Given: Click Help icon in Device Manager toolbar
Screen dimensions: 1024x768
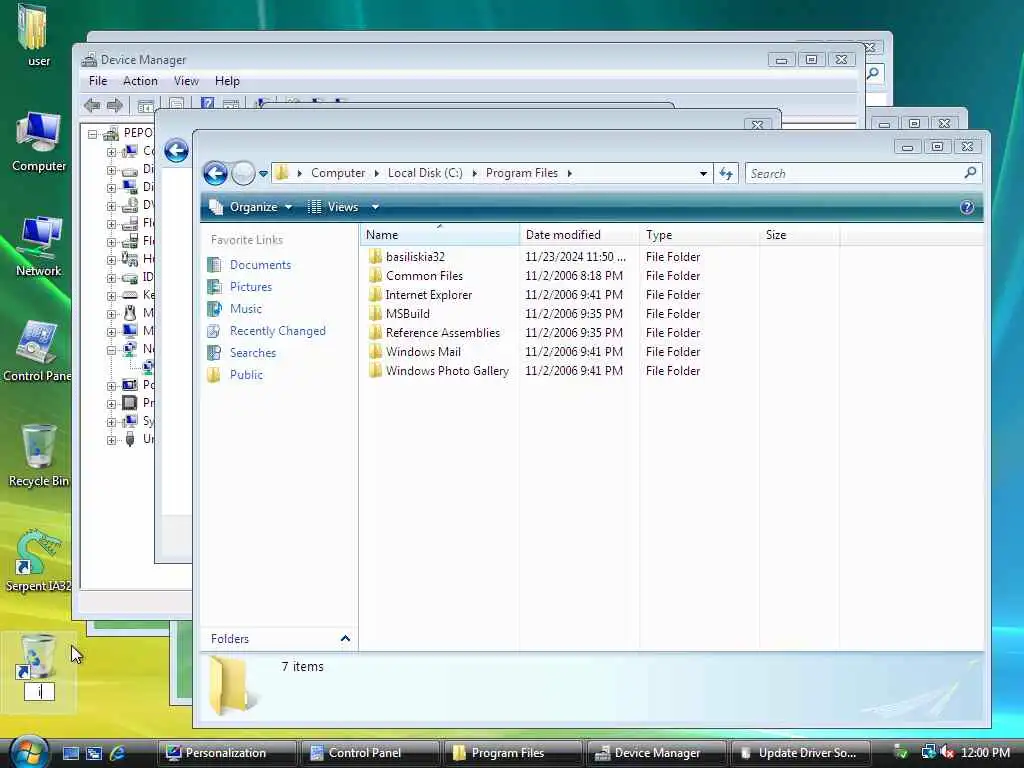Looking at the screenshot, I should (x=207, y=104).
